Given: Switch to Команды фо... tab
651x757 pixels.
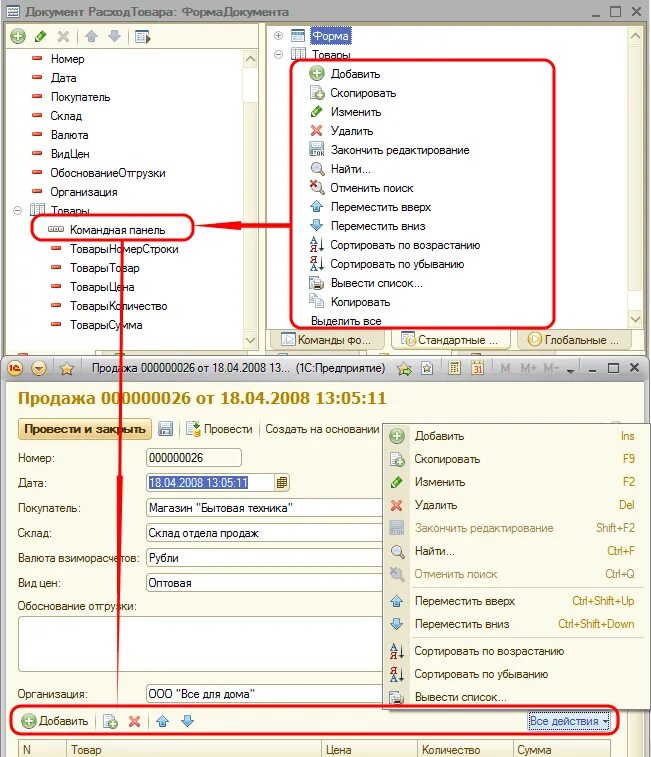Looking at the screenshot, I should pyautogui.click(x=327, y=340).
